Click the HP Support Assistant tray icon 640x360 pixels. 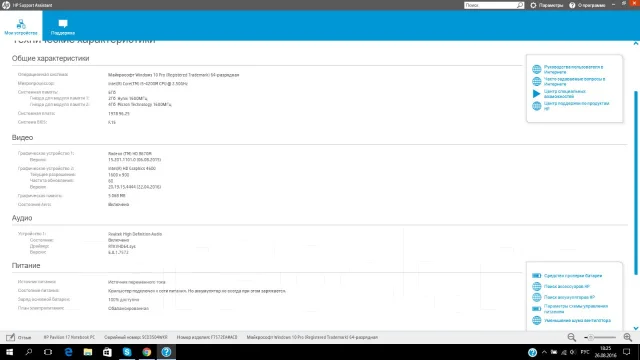(x=532, y=352)
